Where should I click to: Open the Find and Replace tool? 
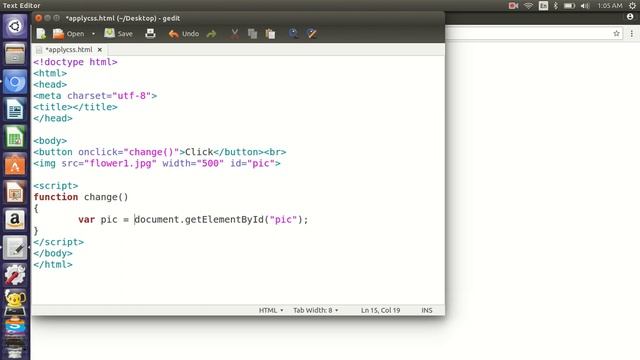312,34
